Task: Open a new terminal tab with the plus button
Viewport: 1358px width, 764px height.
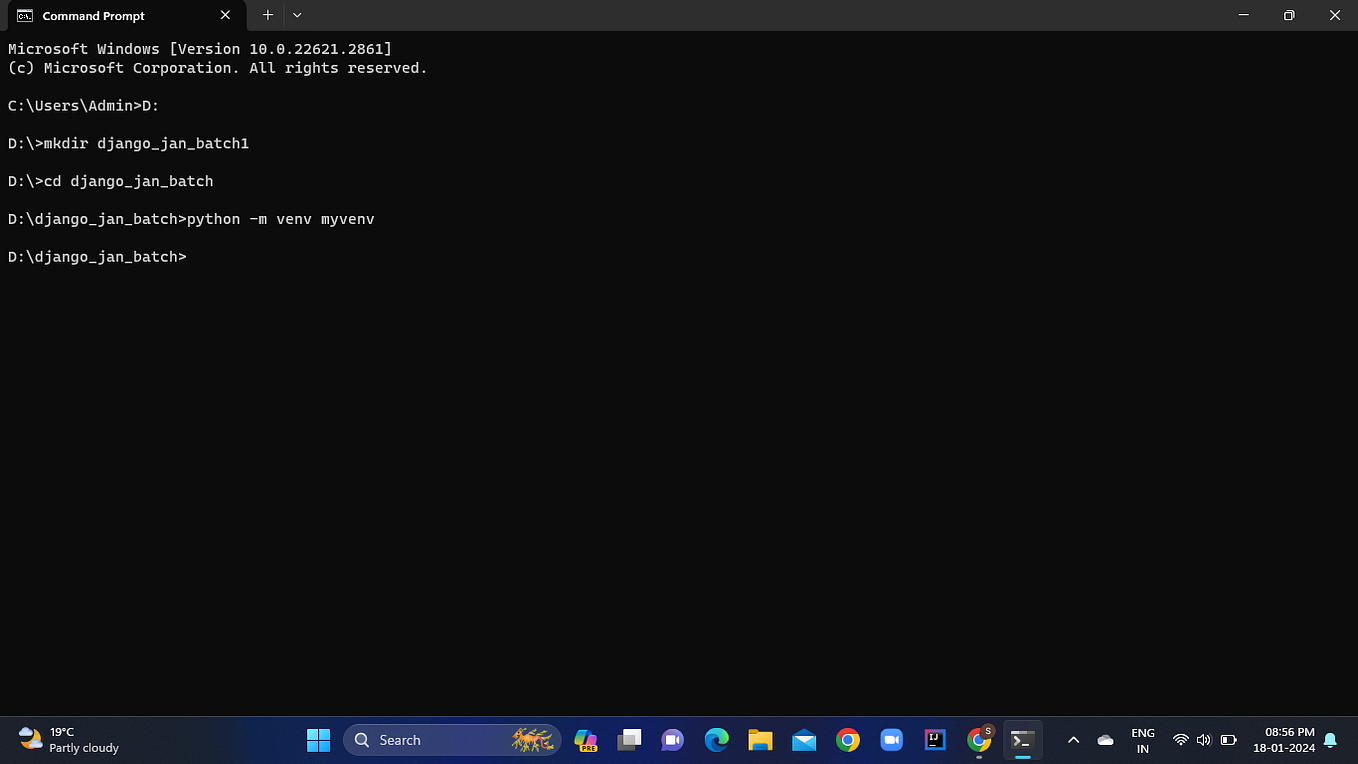Action: pyautogui.click(x=267, y=15)
